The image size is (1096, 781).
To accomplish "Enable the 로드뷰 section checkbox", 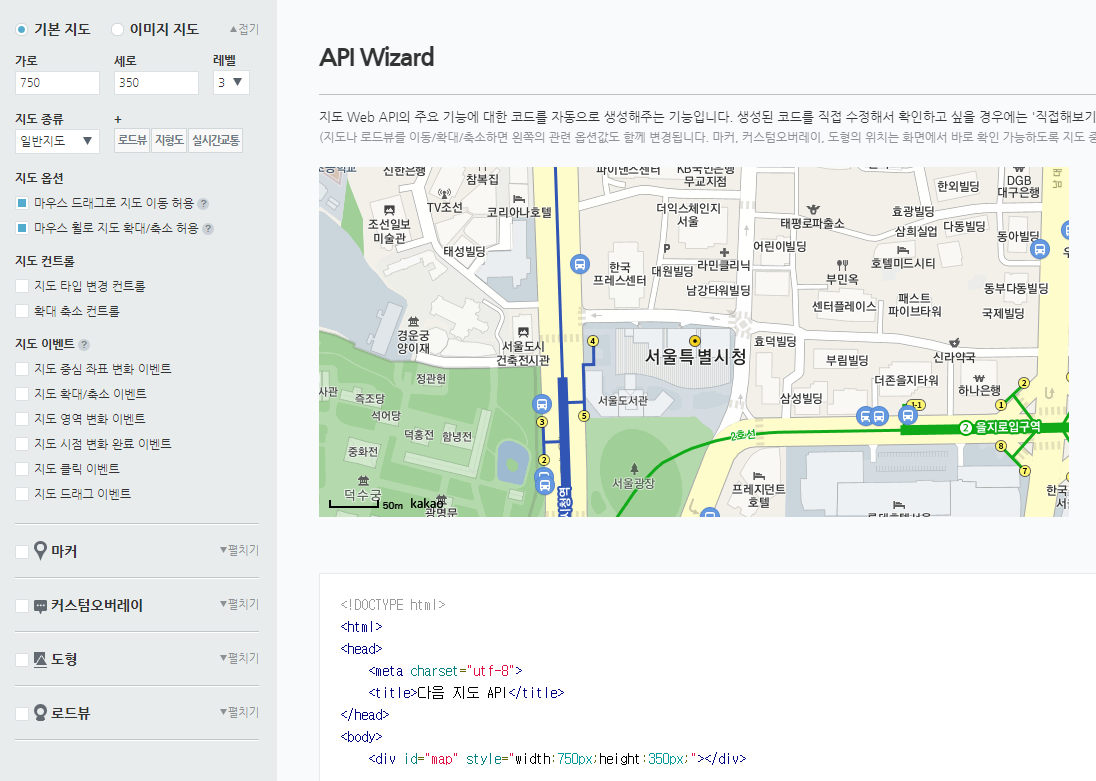I will pos(22,713).
